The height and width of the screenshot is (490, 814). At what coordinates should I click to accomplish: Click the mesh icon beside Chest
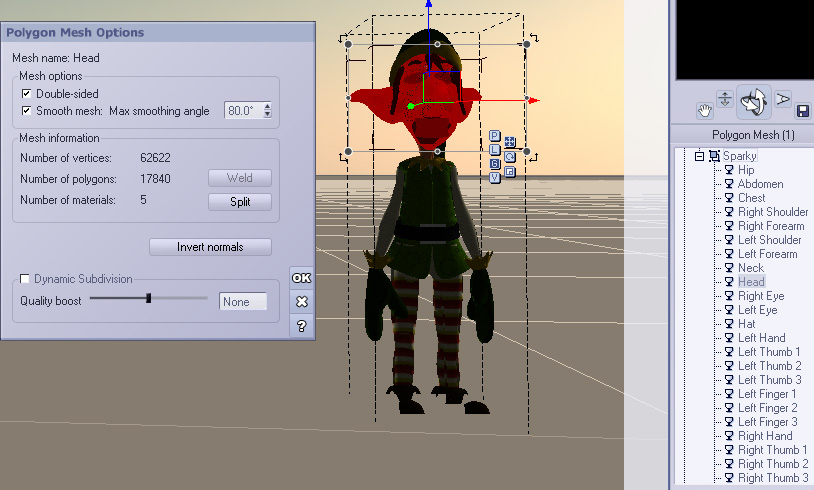click(729, 198)
